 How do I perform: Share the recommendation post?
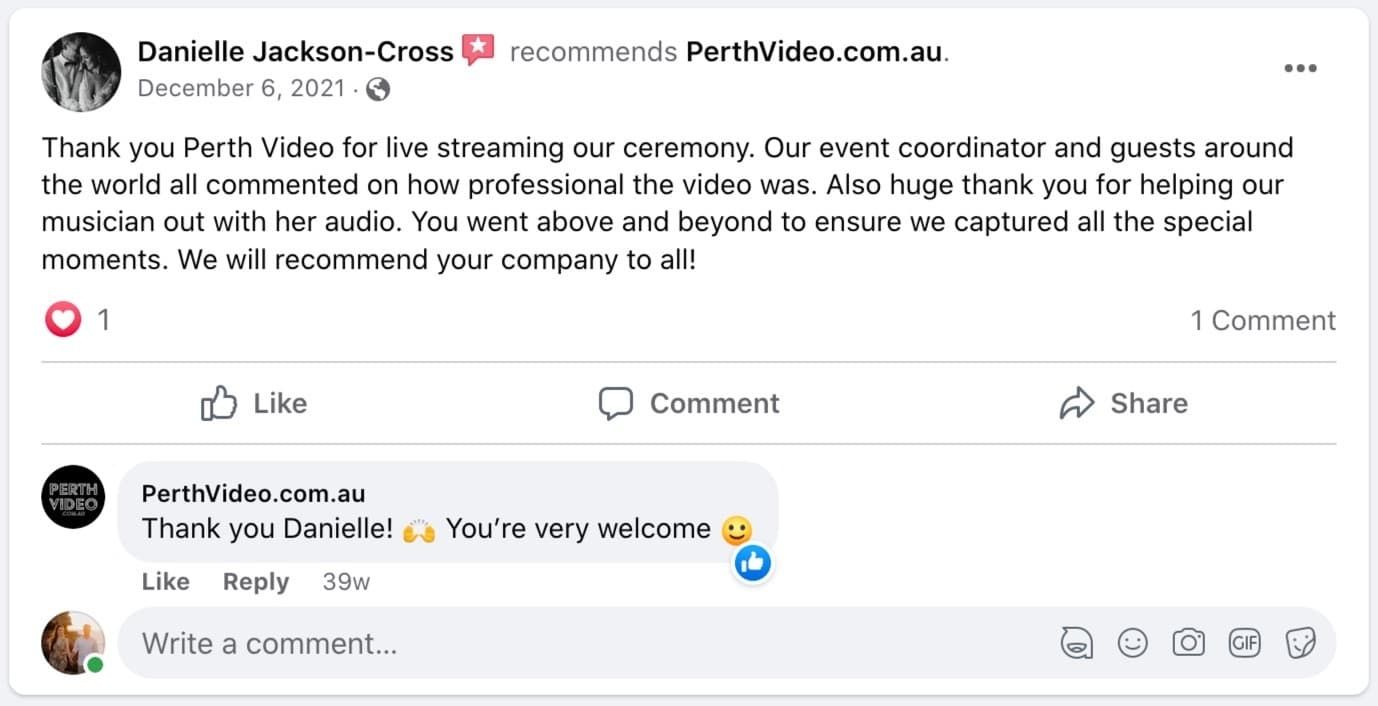pos(1124,403)
